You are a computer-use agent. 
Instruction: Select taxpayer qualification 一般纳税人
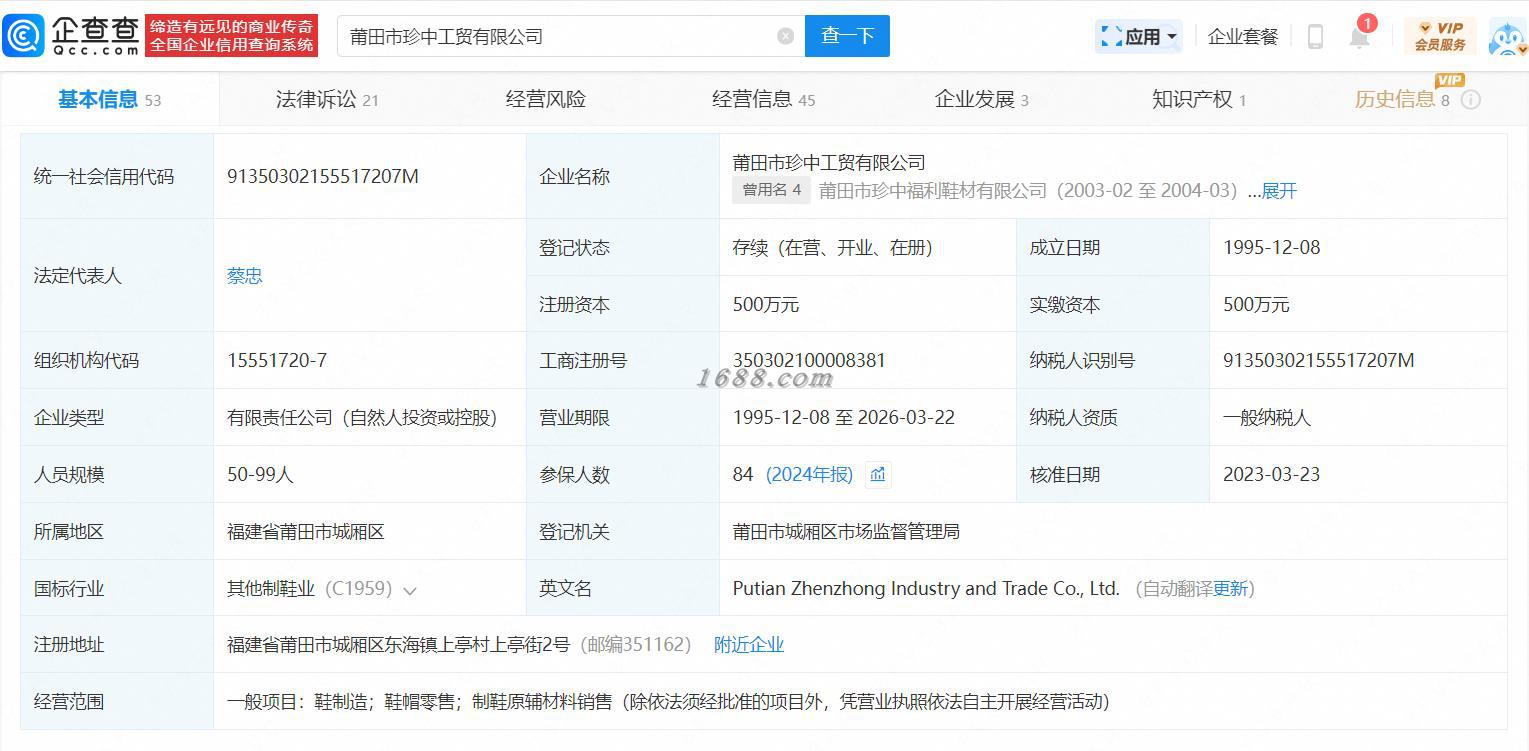(x=1267, y=417)
